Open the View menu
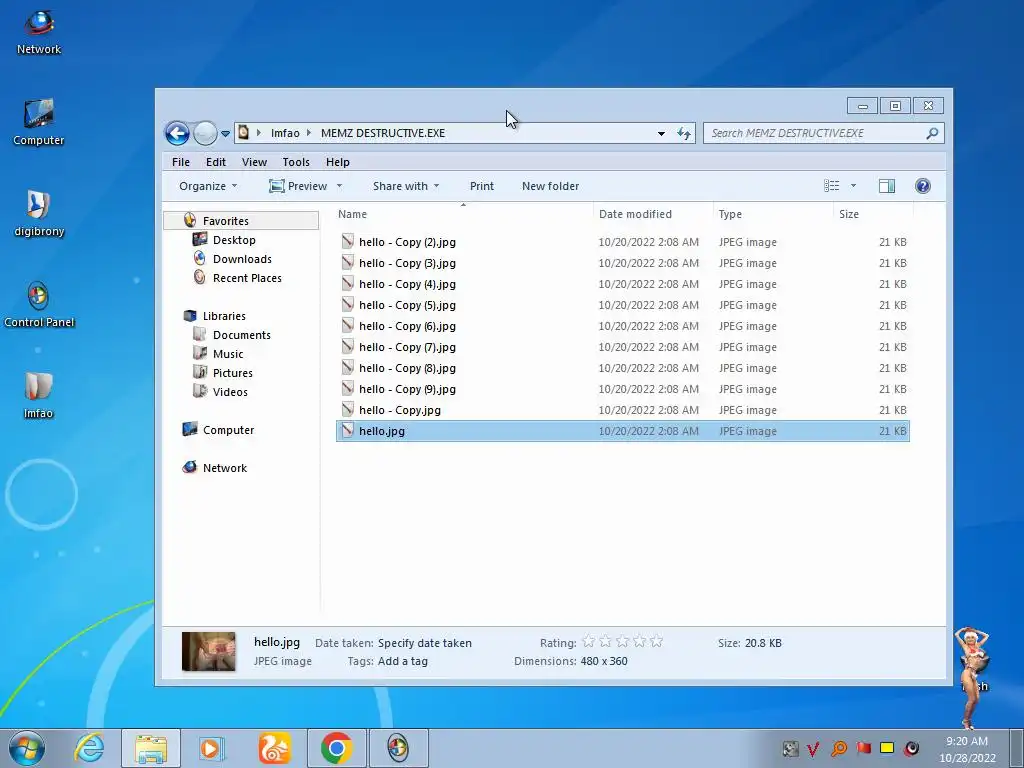 (x=254, y=162)
